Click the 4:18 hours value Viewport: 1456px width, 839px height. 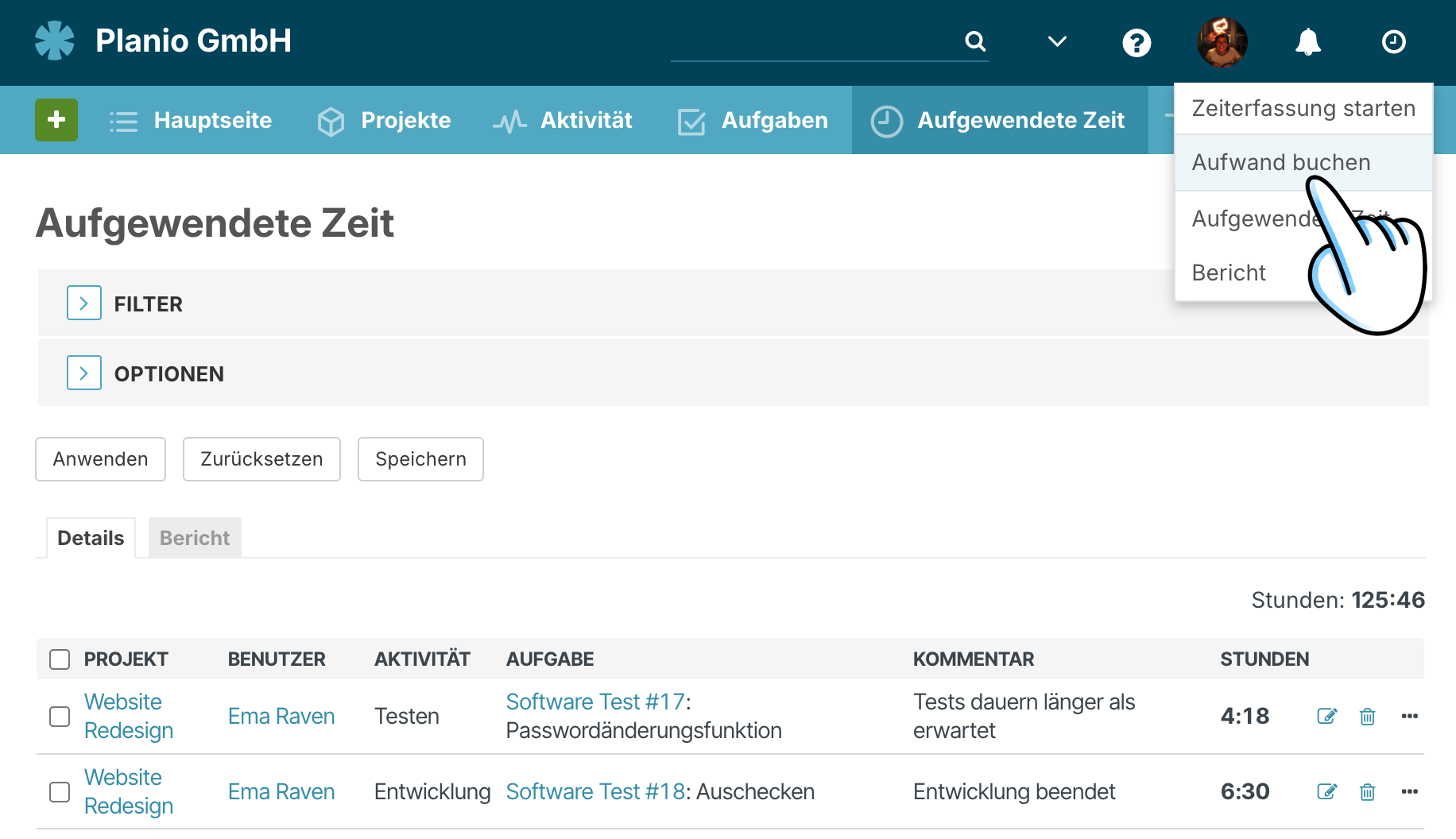[1245, 716]
